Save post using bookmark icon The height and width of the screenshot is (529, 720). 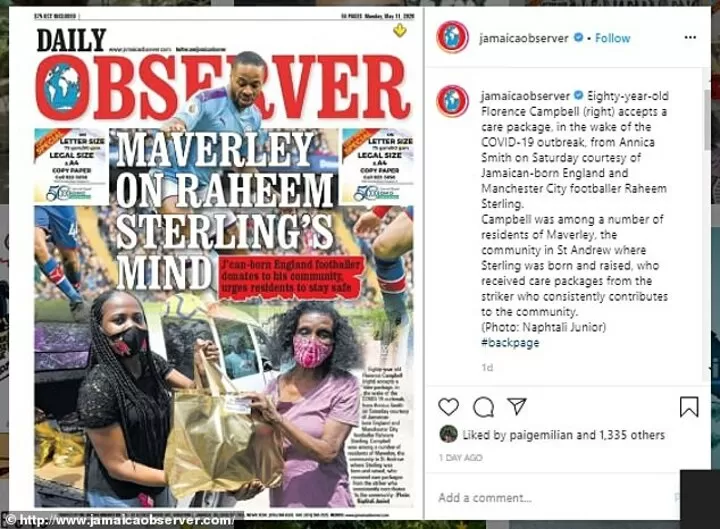point(689,407)
